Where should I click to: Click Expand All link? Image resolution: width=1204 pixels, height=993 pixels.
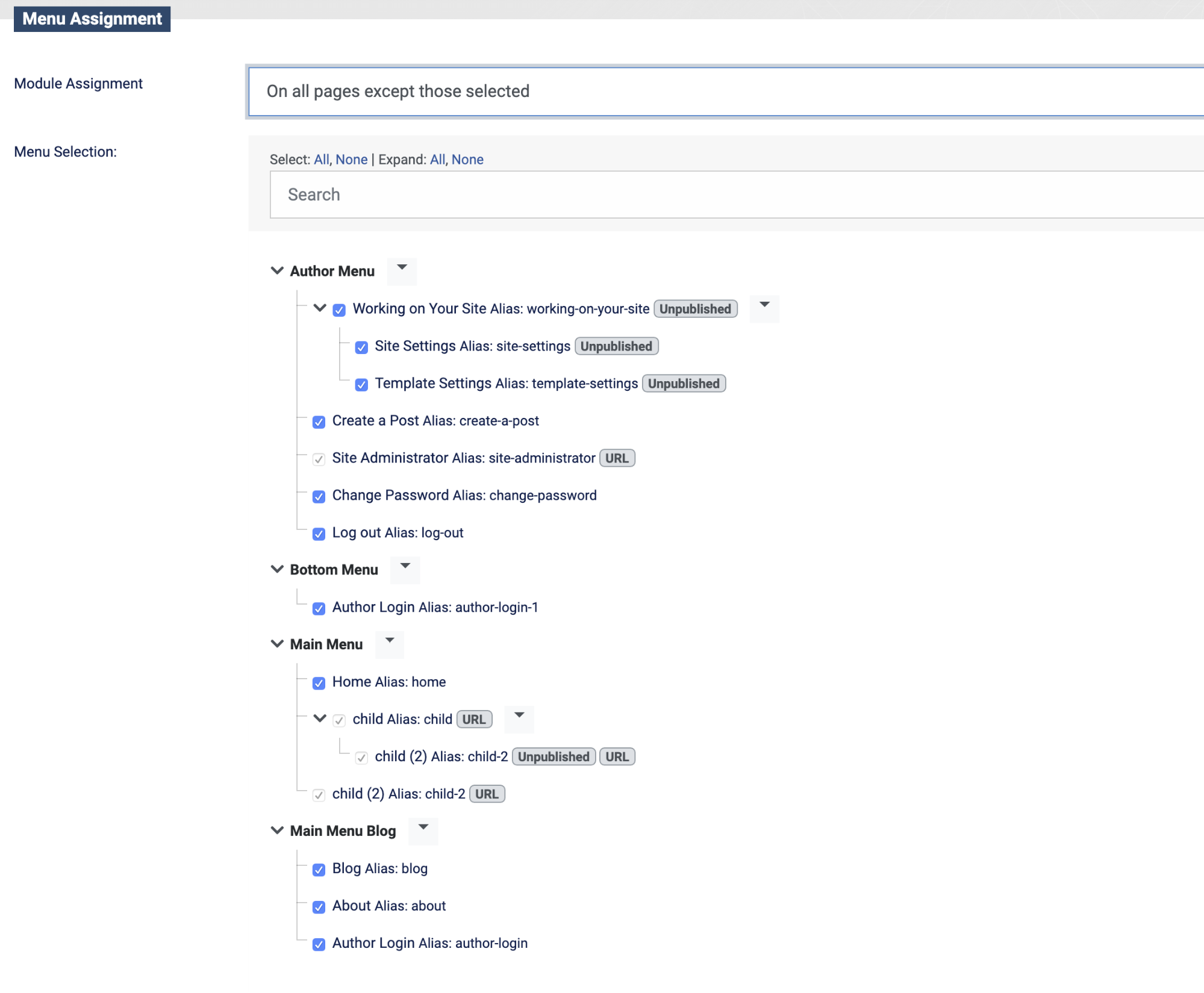tap(437, 160)
